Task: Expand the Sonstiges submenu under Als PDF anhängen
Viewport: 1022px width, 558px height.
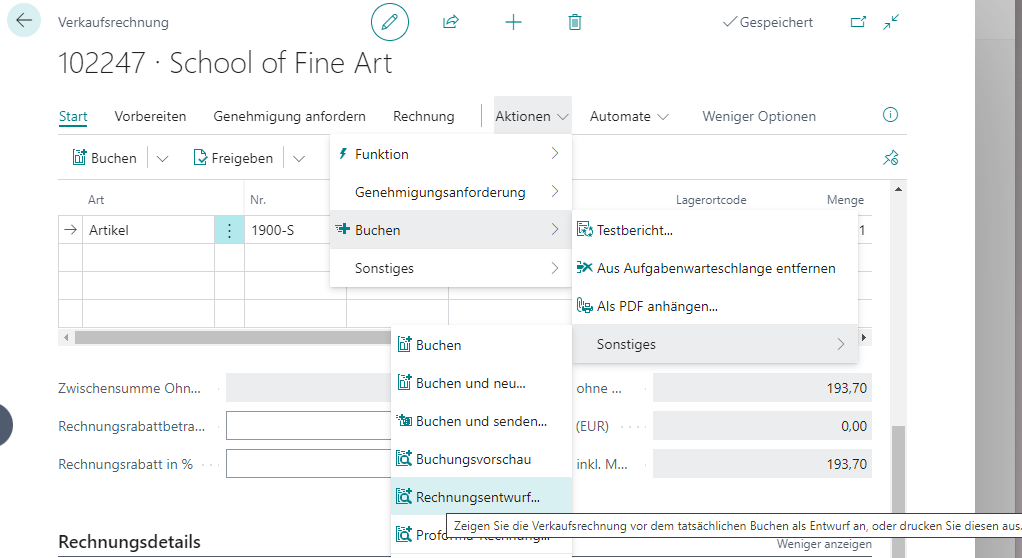Action: [x=714, y=344]
